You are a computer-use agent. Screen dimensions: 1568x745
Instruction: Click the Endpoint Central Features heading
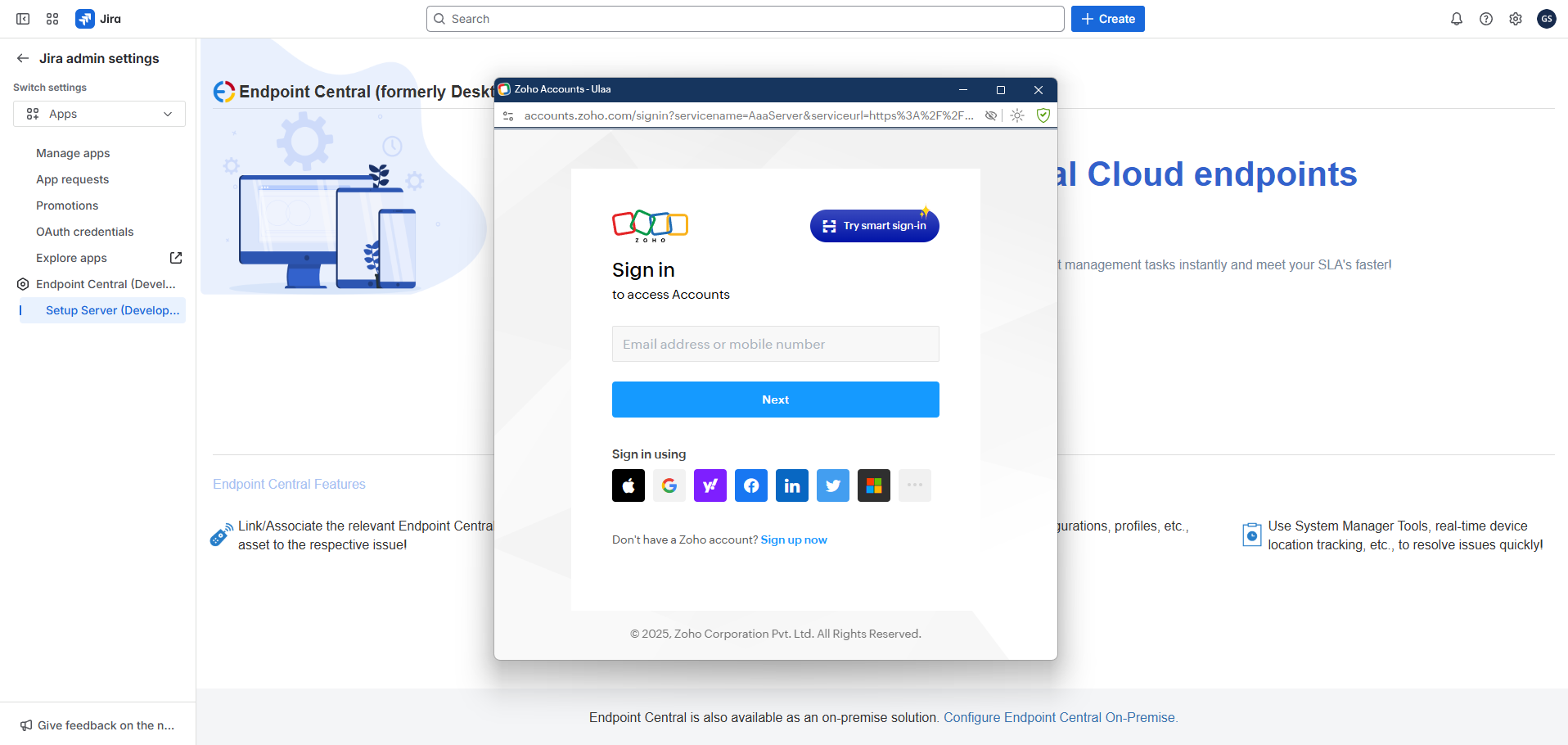(289, 484)
